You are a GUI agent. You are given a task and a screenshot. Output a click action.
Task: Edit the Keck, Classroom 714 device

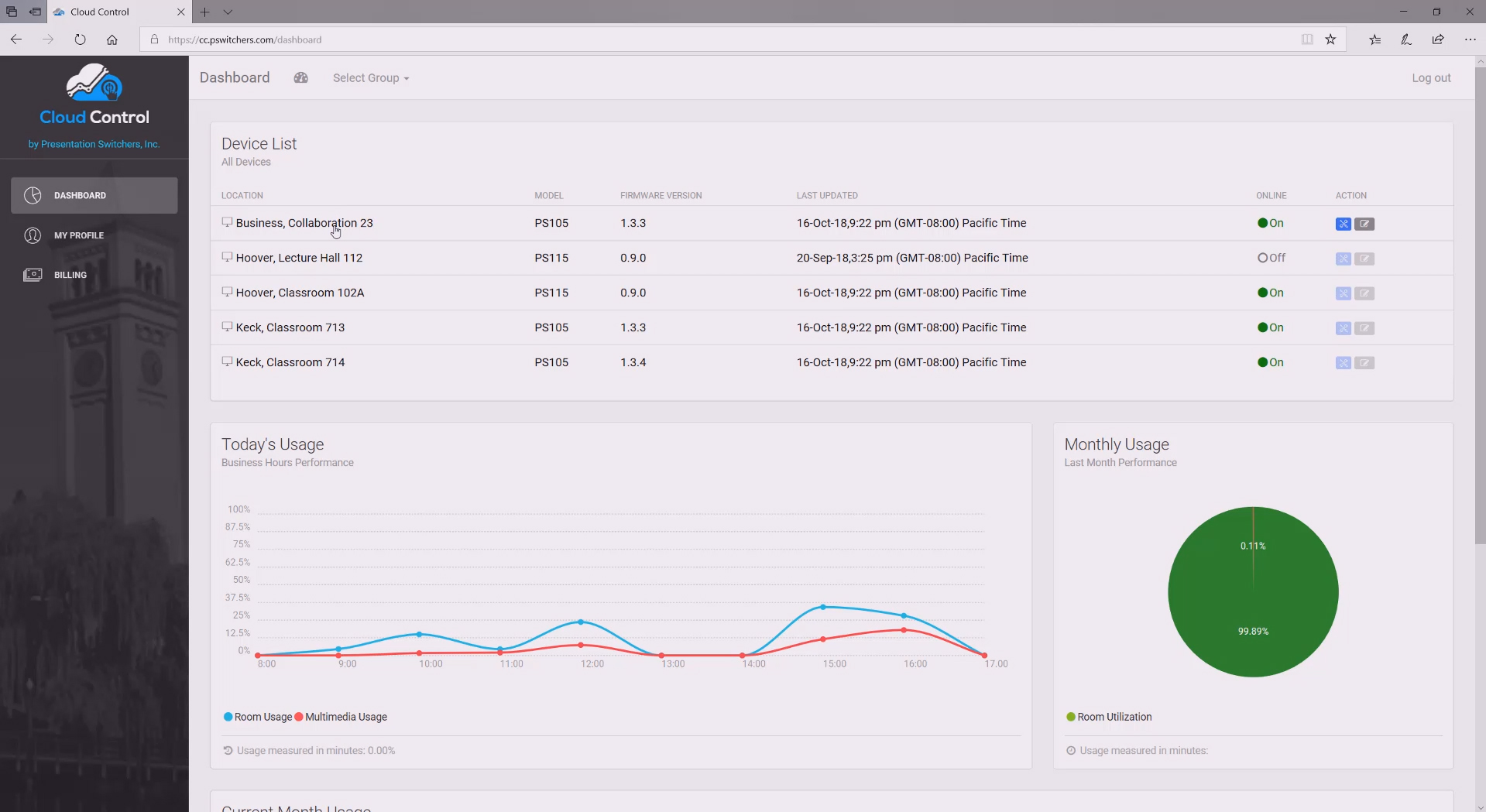pyautogui.click(x=1364, y=363)
